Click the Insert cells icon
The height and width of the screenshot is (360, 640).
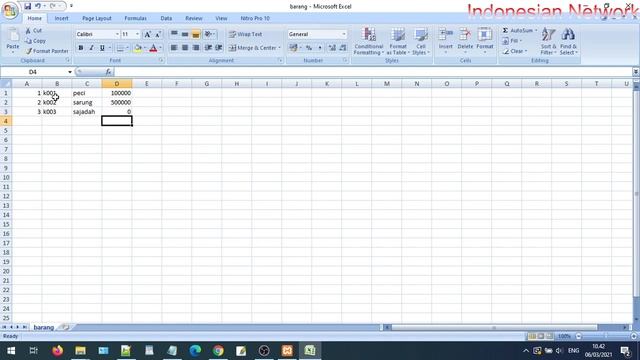pyautogui.click(x=446, y=35)
